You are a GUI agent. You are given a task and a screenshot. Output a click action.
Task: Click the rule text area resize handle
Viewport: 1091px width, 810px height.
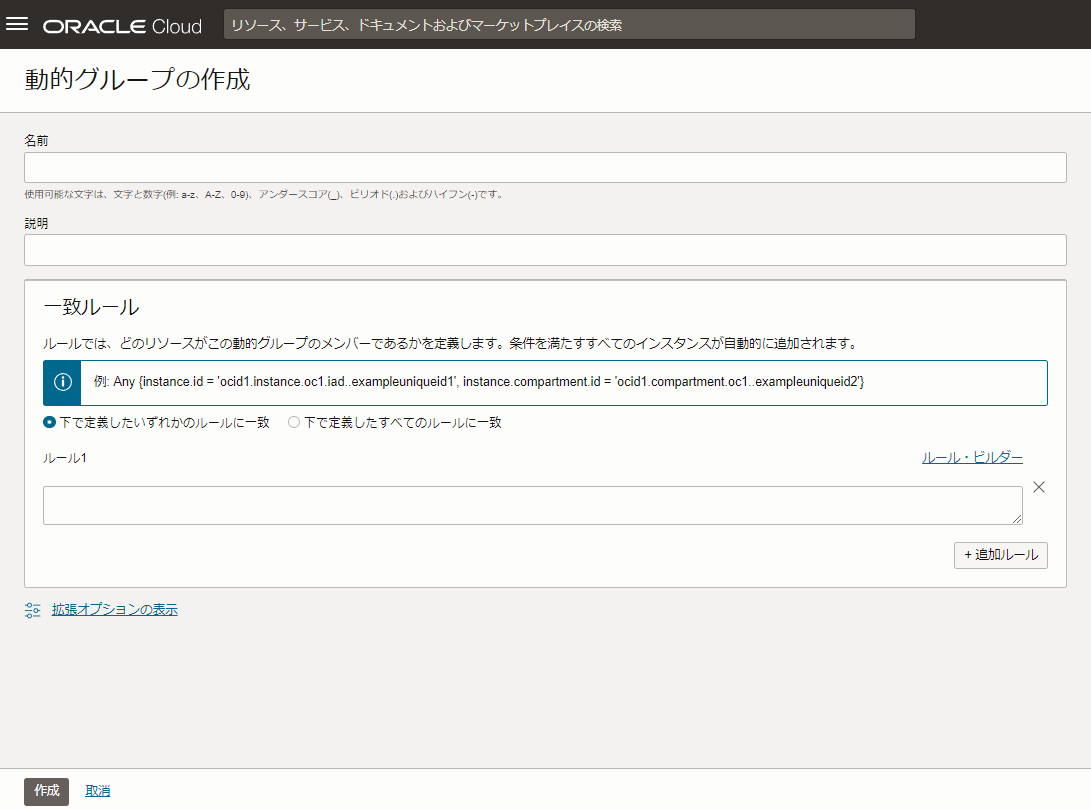click(x=1017, y=518)
